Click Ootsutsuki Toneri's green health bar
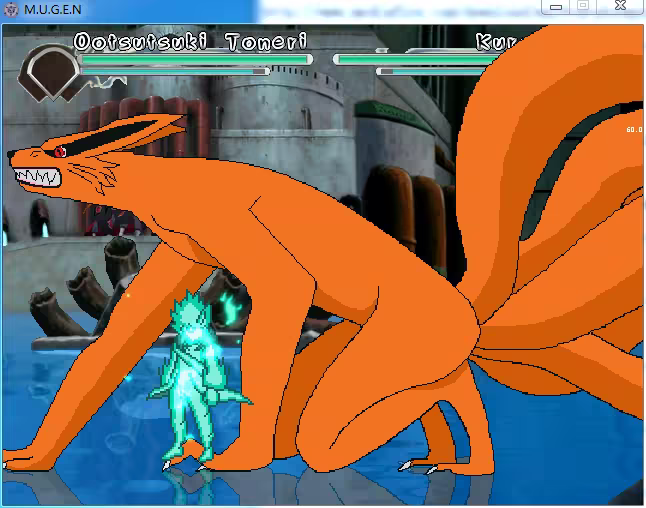This screenshot has height=508, width=646. tap(196, 60)
